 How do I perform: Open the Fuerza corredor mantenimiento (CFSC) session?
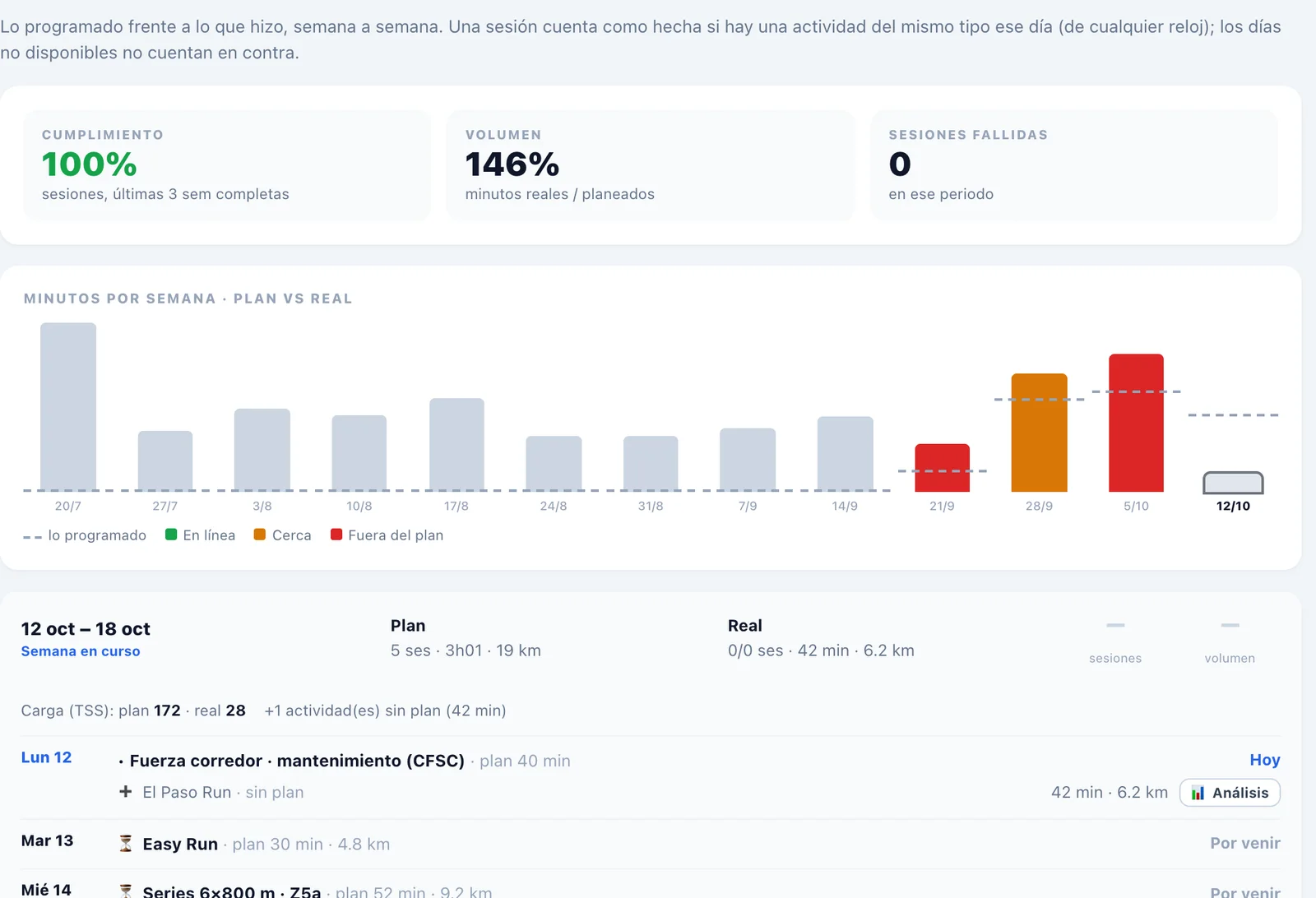pos(297,761)
